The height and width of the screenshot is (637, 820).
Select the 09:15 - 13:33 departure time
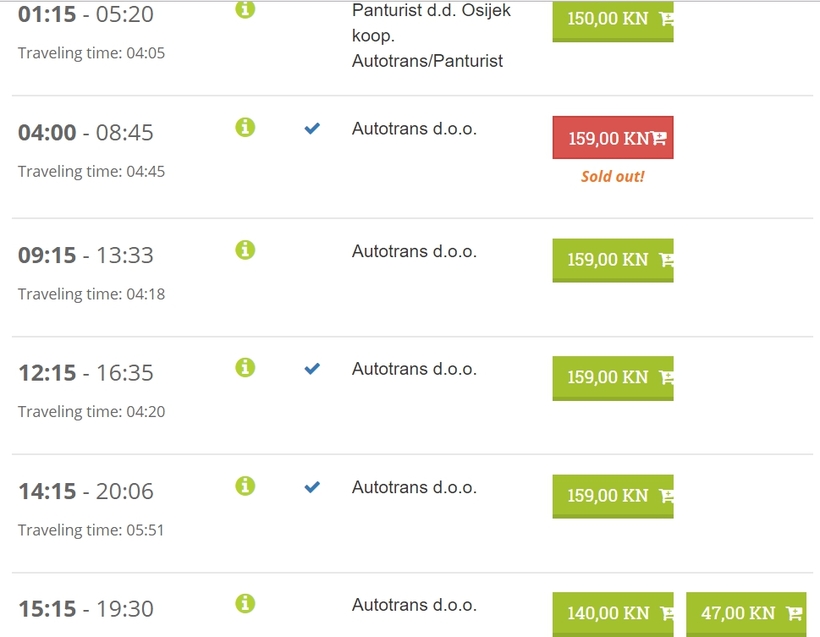(x=86, y=255)
